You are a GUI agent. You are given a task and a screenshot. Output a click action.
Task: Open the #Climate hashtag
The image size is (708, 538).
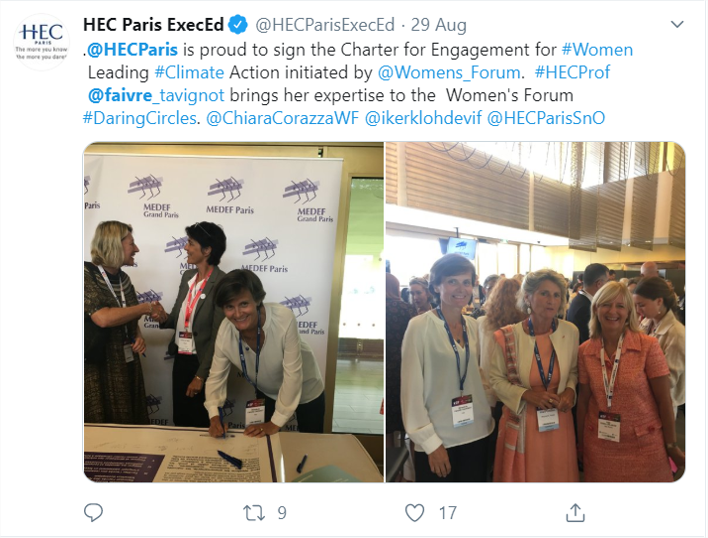pyautogui.click(x=189, y=73)
